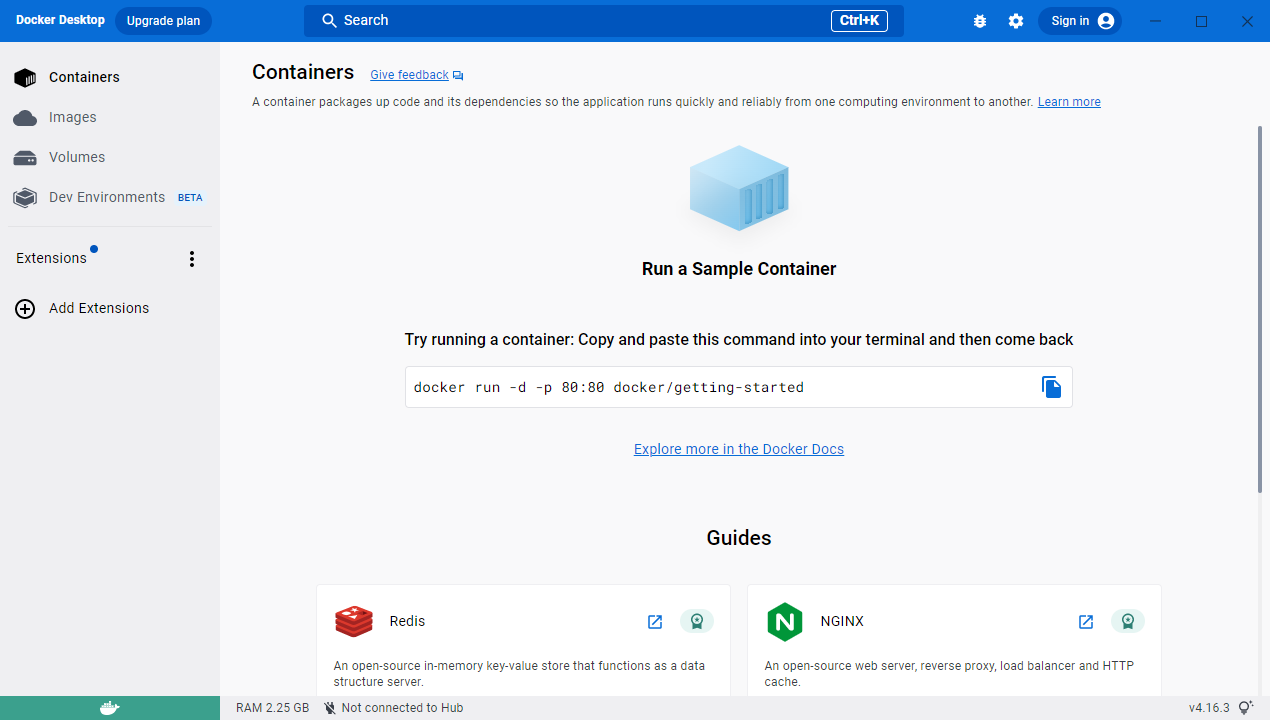Click the Extensions heading

pyautogui.click(x=51, y=258)
